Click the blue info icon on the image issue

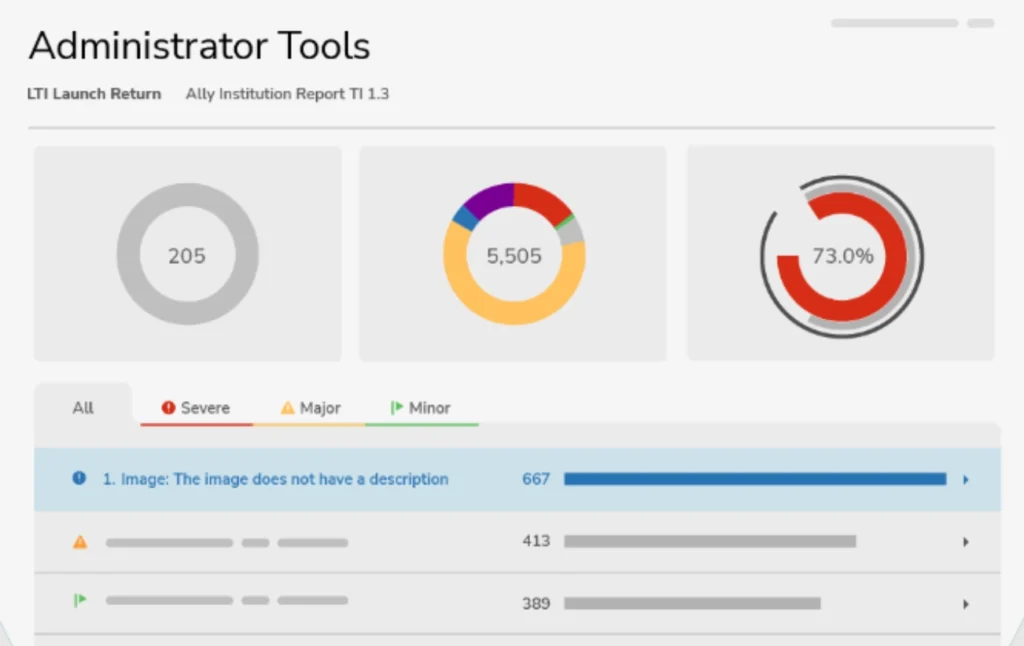click(x=78, y=478)
